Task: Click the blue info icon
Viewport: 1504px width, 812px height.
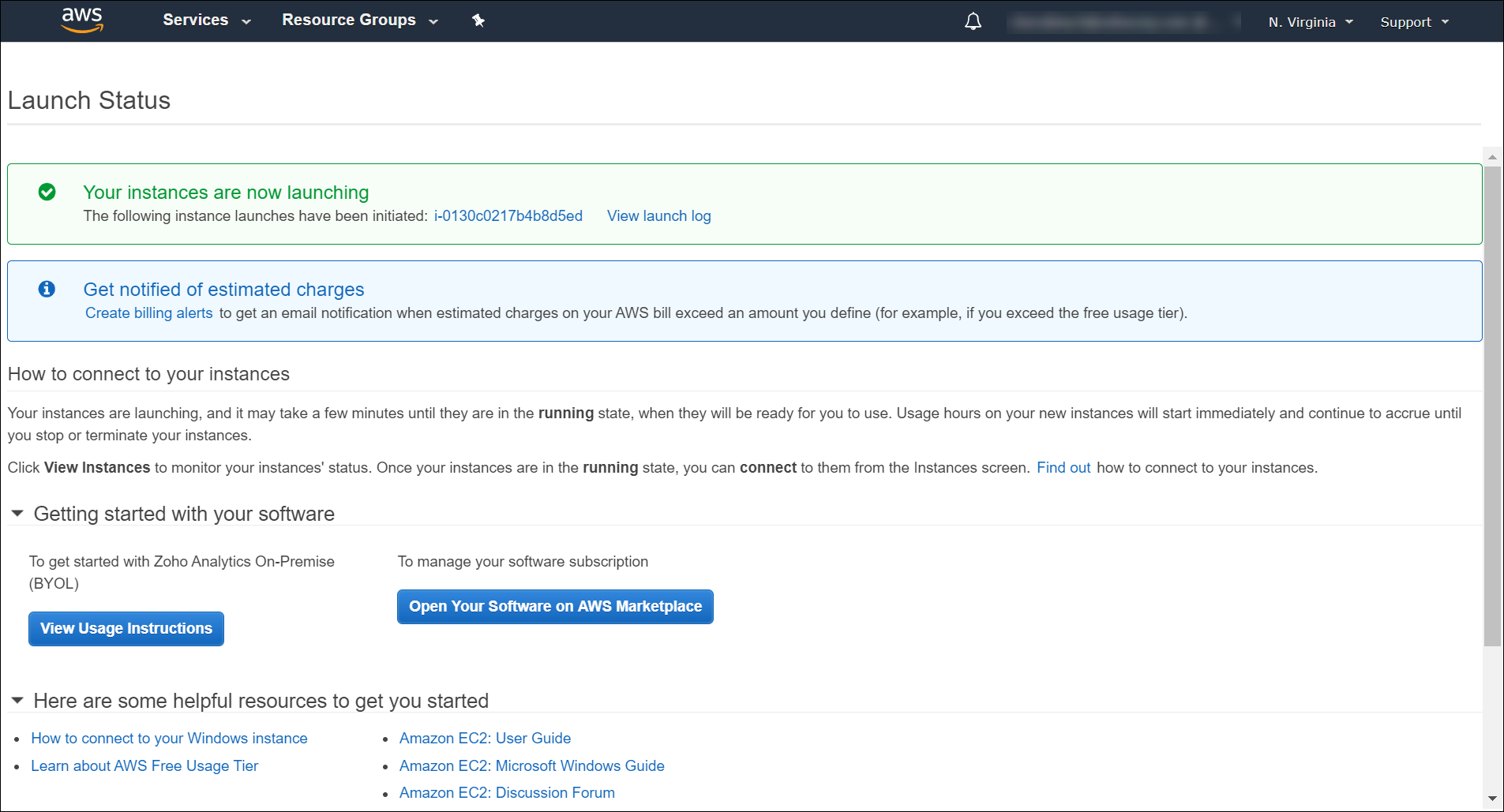Action: [47, 289]
